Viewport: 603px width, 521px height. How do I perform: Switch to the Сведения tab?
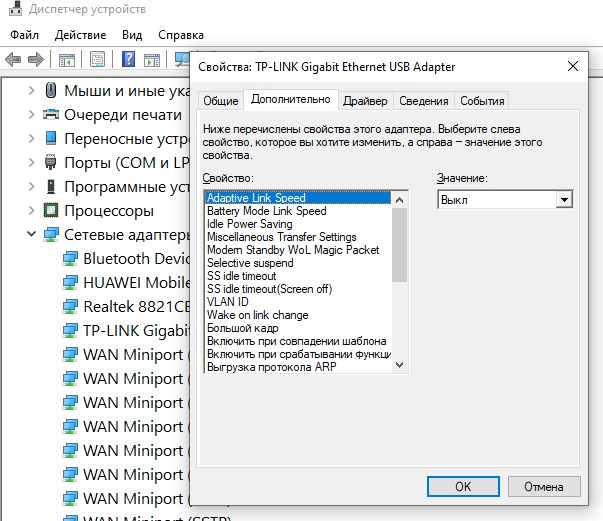424,101
